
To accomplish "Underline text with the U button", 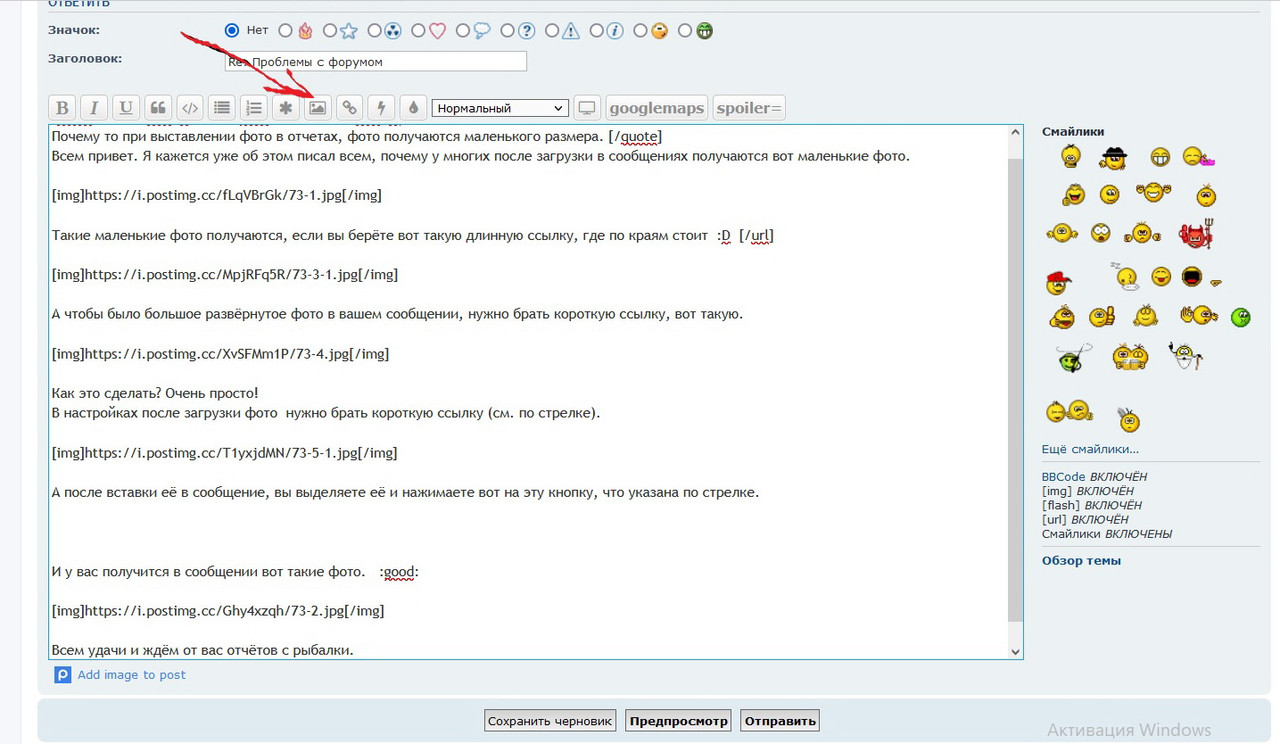I will pyautogui.click(x=125, y=108).
